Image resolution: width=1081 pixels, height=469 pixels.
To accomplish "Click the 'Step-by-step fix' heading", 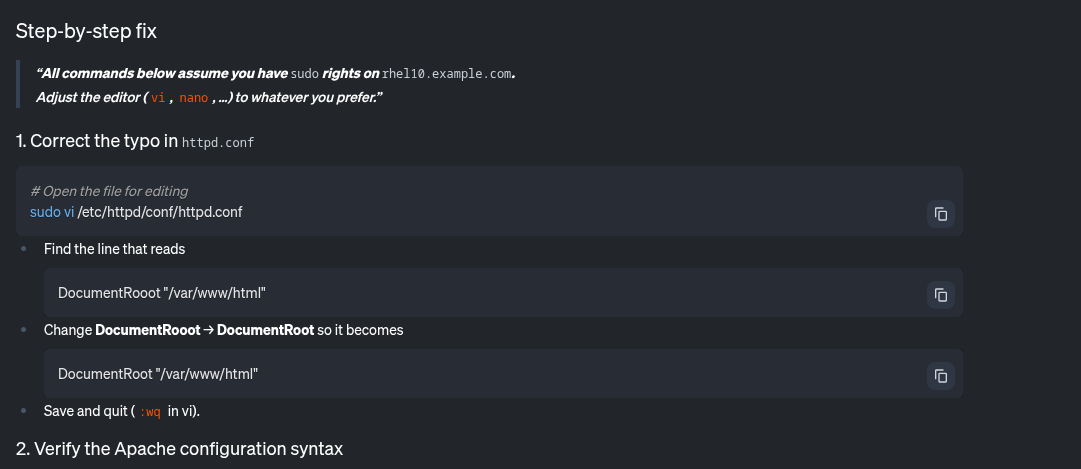I will (86, 31).
